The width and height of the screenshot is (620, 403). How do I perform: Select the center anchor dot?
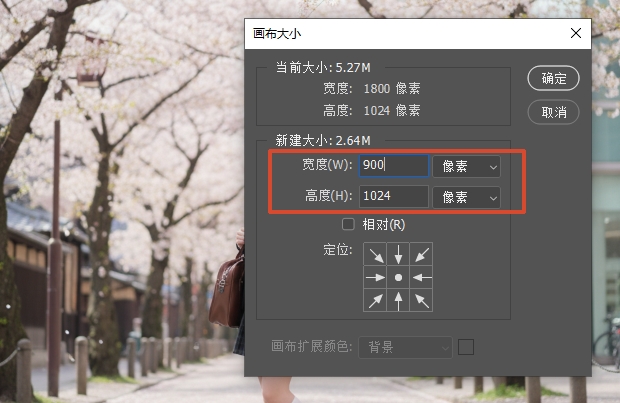(398, 277)
